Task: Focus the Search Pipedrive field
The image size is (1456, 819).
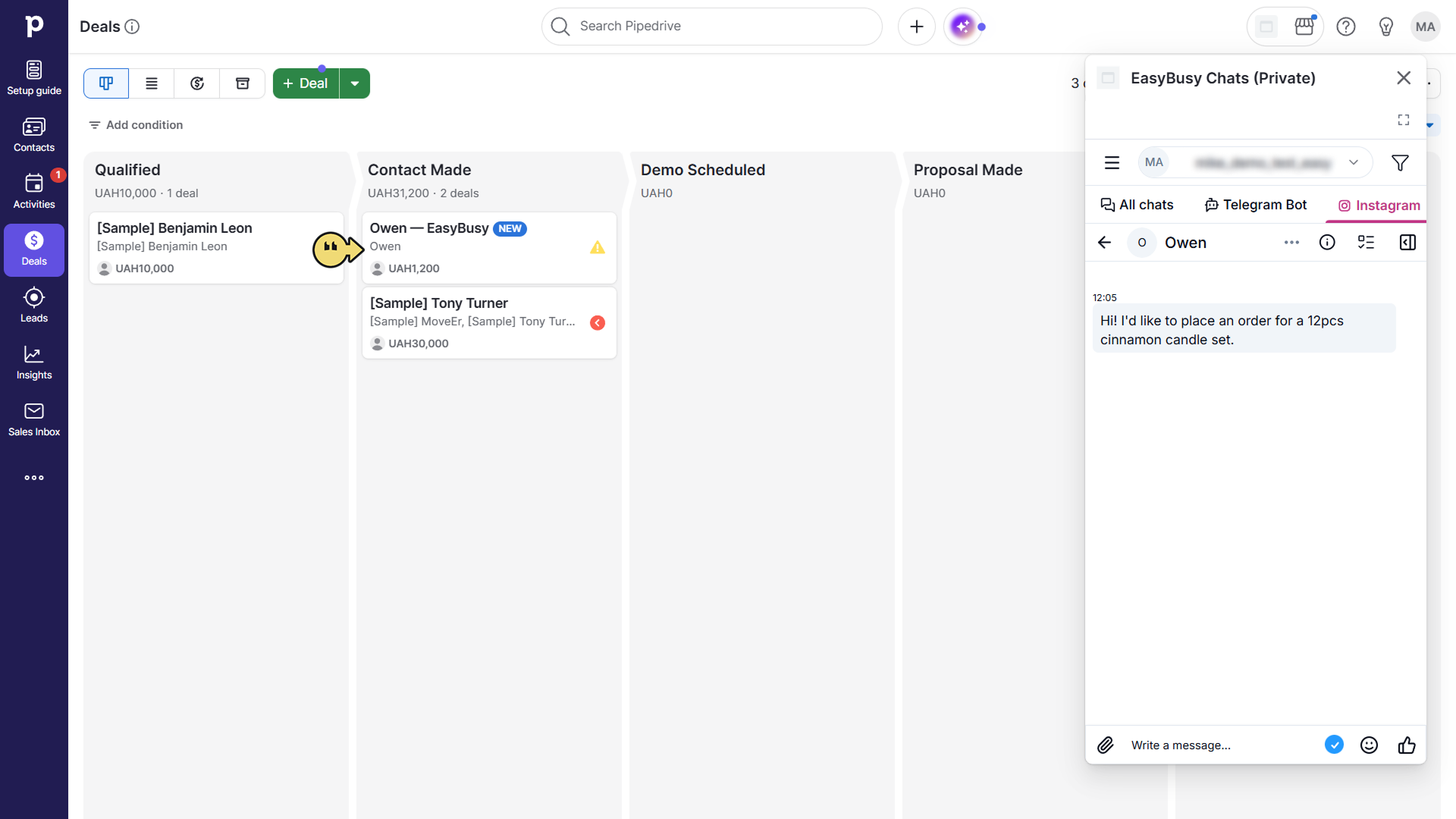Action: point(712,27)
